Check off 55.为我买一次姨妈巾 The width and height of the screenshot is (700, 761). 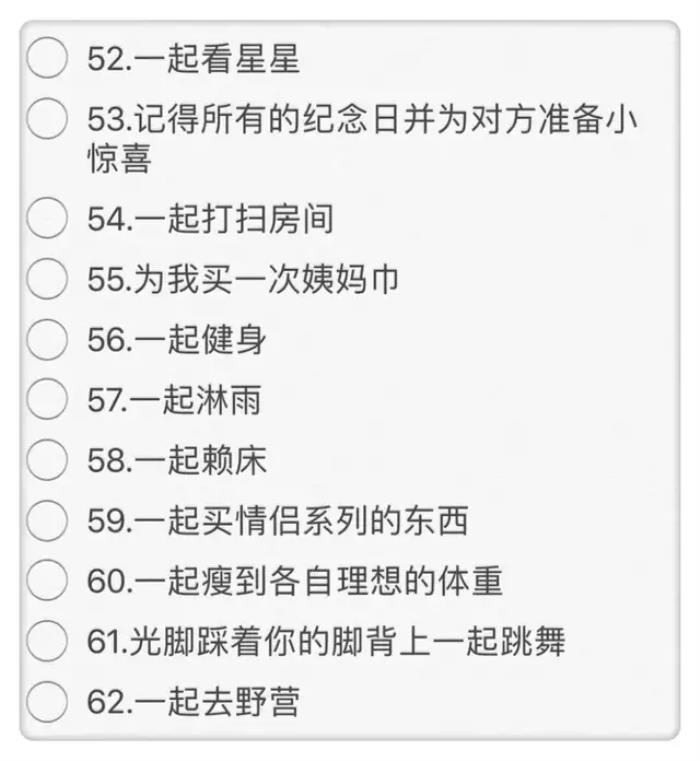tap(46, 278)
